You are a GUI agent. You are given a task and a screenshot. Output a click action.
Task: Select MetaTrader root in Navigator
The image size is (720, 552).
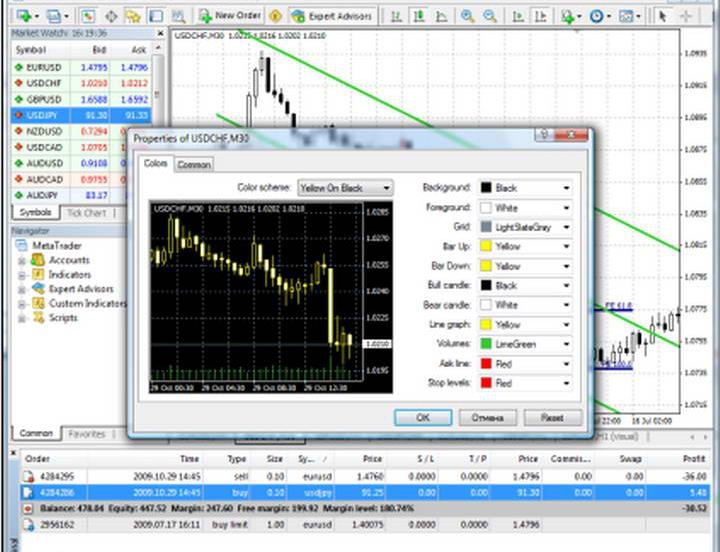pyautogui.click(x=56, y=246)
